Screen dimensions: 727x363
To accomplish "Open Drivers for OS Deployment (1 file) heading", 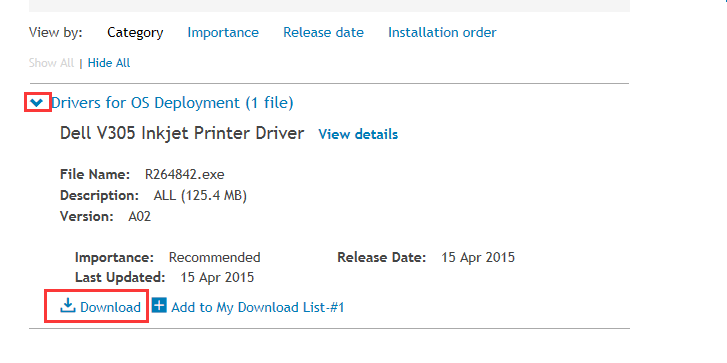I will [172, 102].
